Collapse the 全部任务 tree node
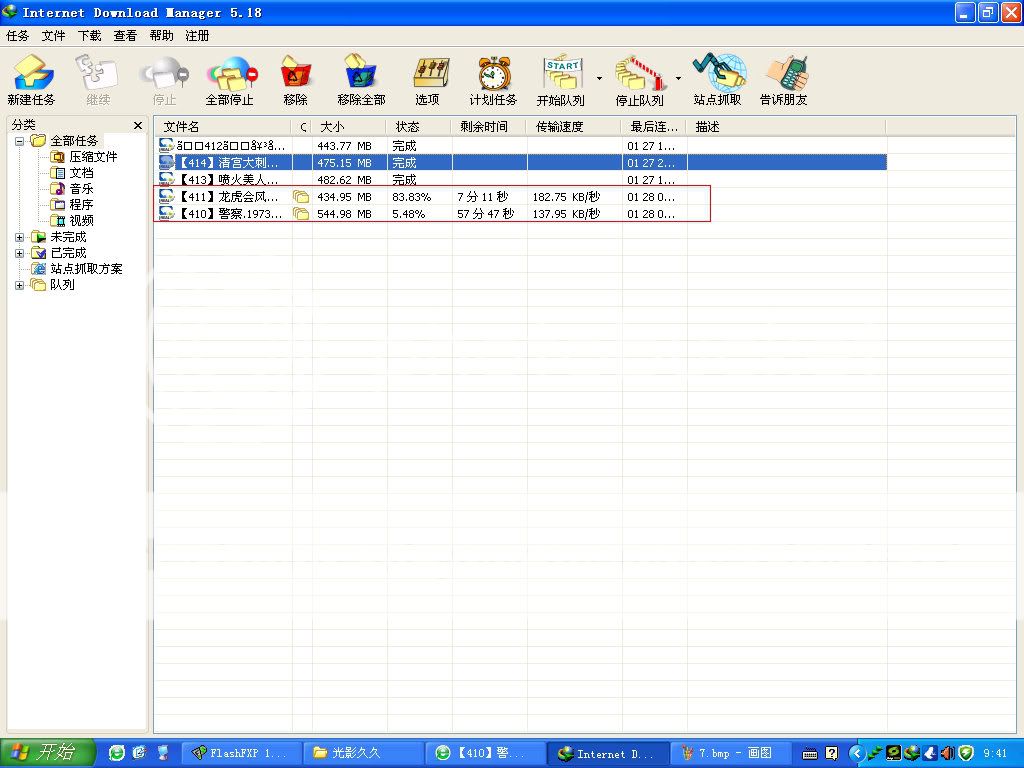The height and width of the screenshot is (768, 1024). pyautogui.click(x=20, y=141)
